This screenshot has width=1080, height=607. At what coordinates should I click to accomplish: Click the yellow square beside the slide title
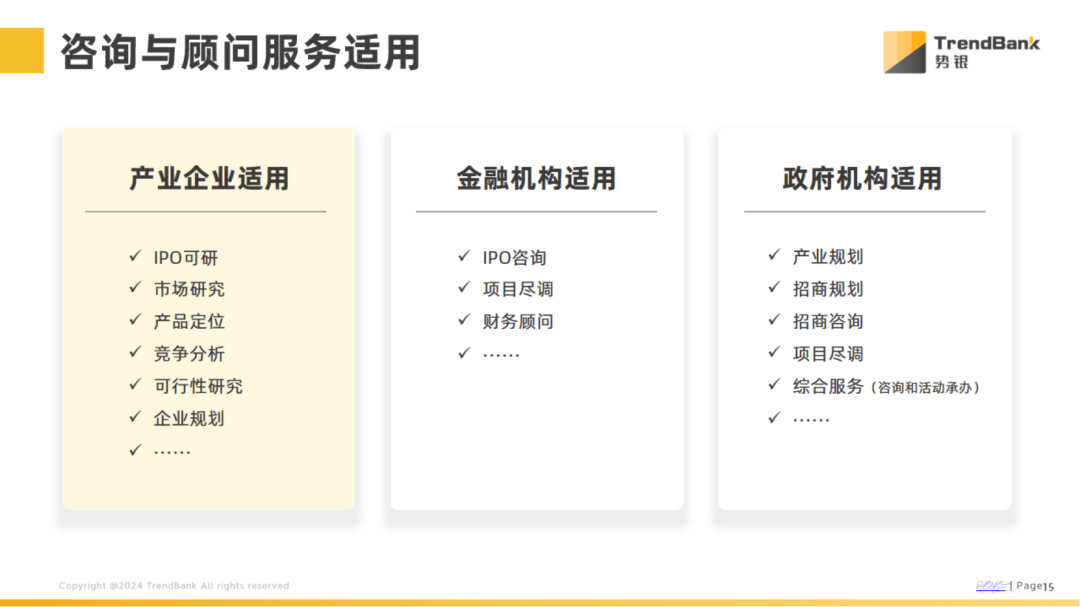(x=22, y=51)
